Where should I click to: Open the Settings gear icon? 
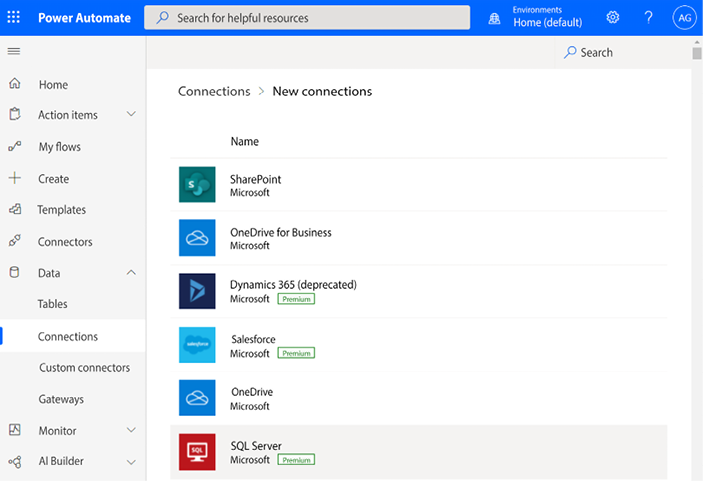tap(612, 17)
